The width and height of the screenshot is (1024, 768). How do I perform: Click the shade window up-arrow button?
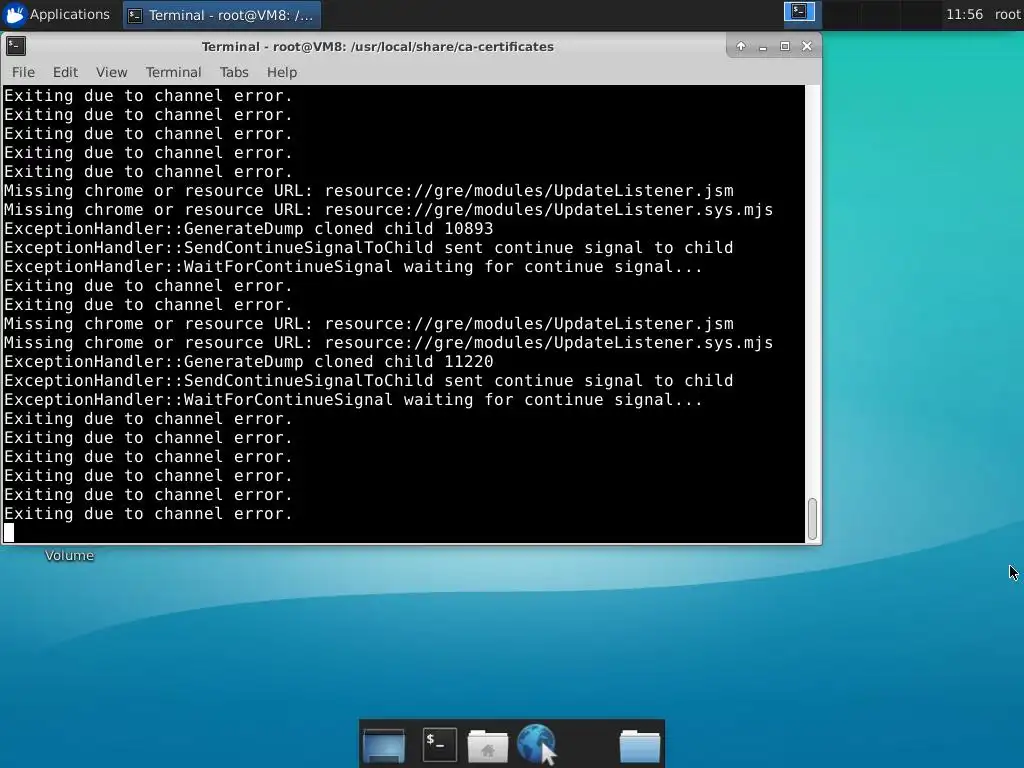tap(741, 46)
